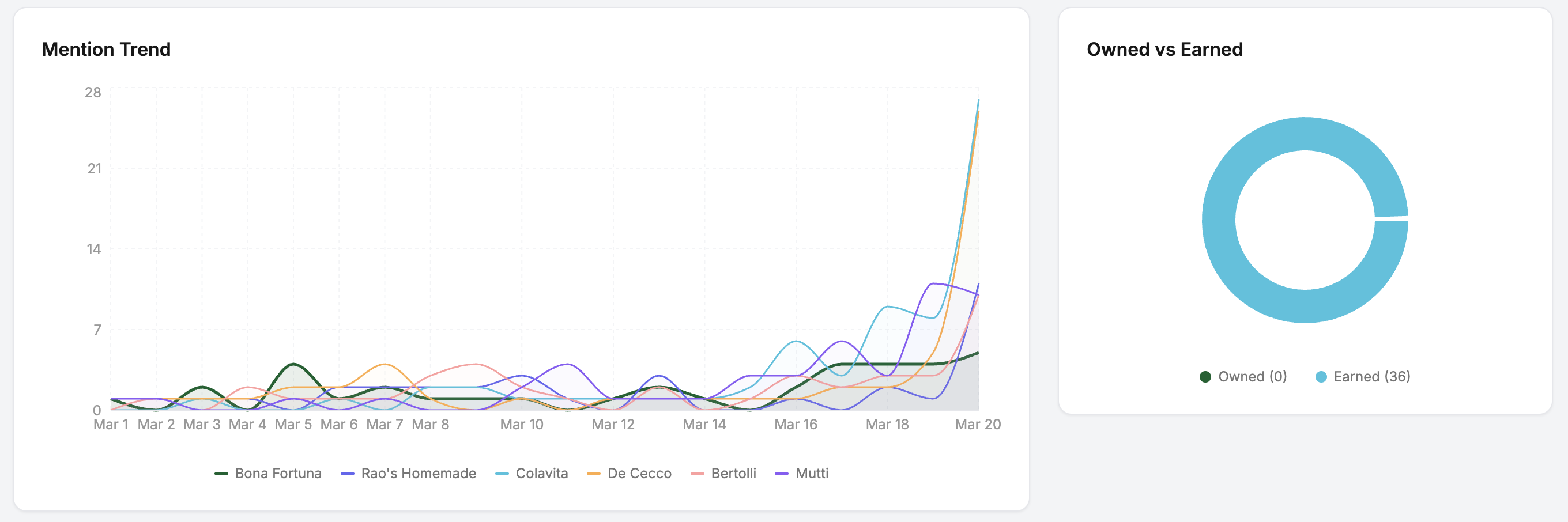This screenshot has width=1568, height=522.
Task: Click the blue Earned legend dot
Action: pyautogui.click(x=1321, y=377)
